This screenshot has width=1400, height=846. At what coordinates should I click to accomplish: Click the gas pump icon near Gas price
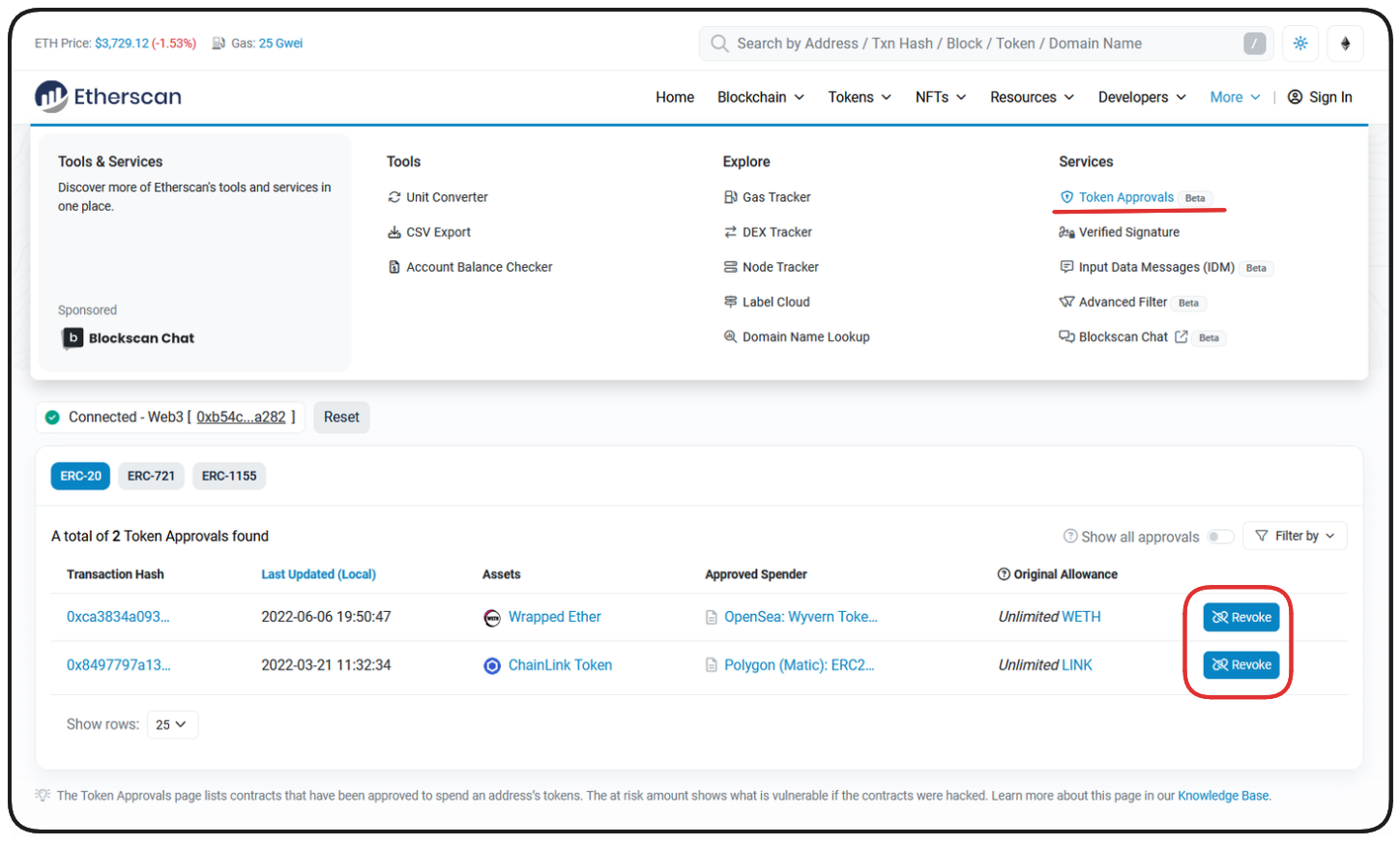[219, 44]
